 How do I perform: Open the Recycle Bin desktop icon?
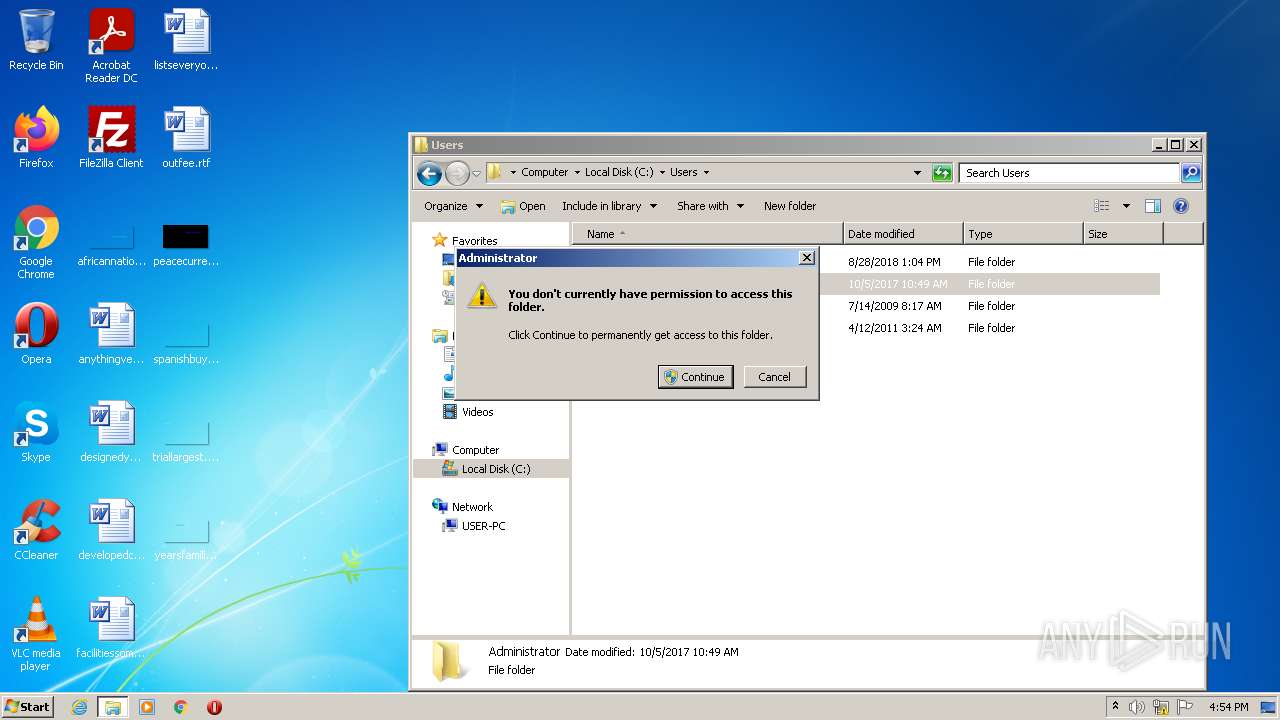(x=36, y=41)
